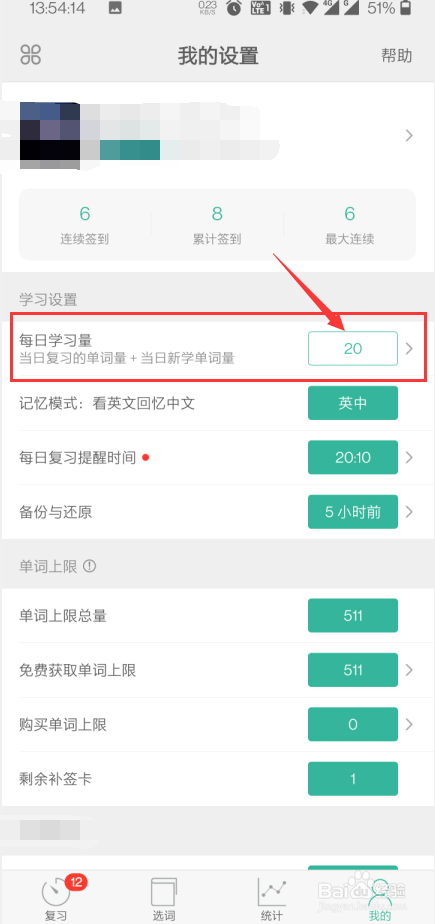Open the 选词 word selection book icon

tap(163, 892)
